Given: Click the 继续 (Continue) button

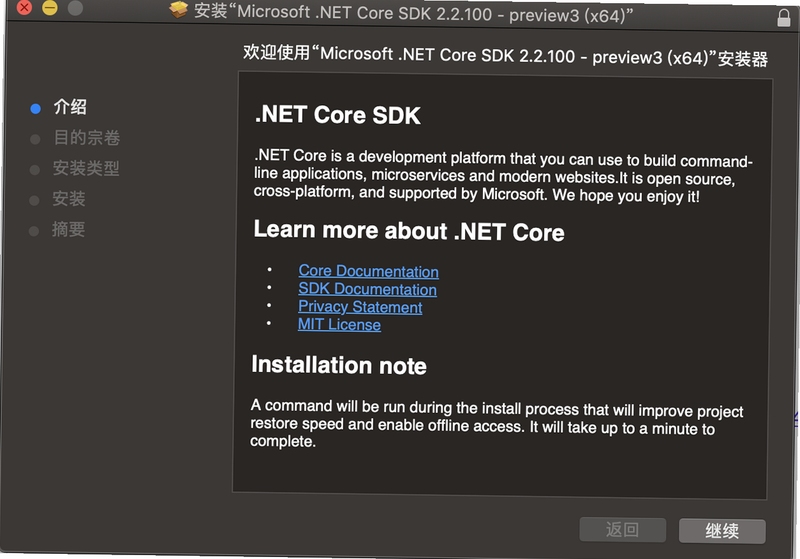Looking at the screenshot, I should click(x=722, y=531).
